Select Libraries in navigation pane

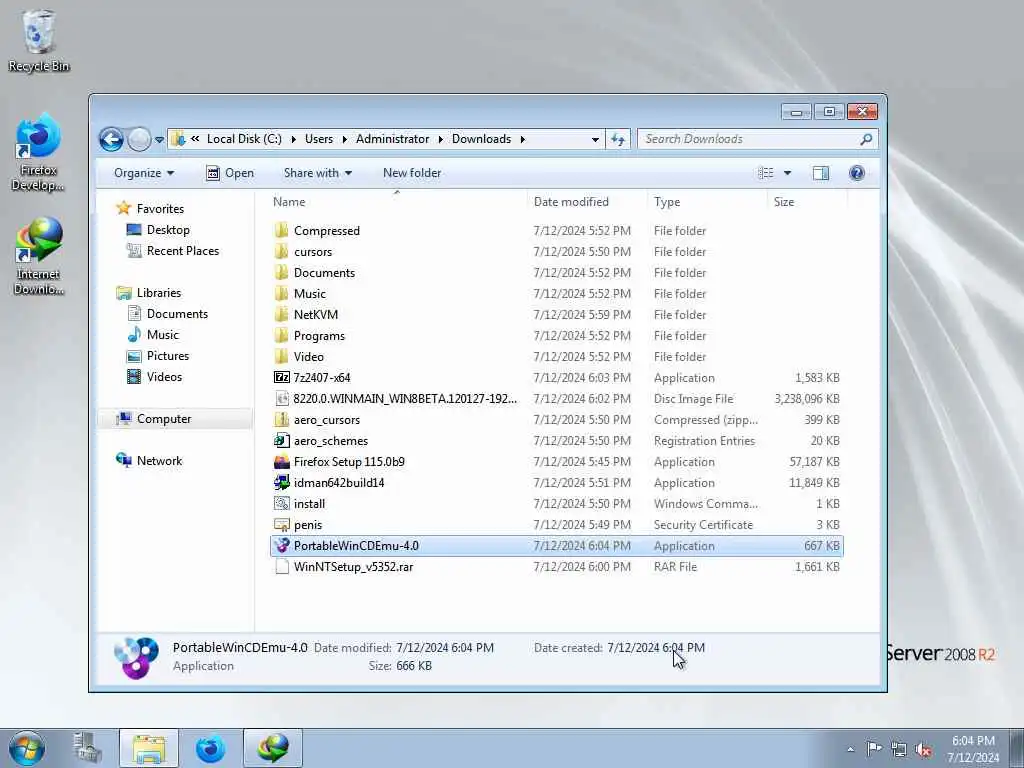pos(149,293)
